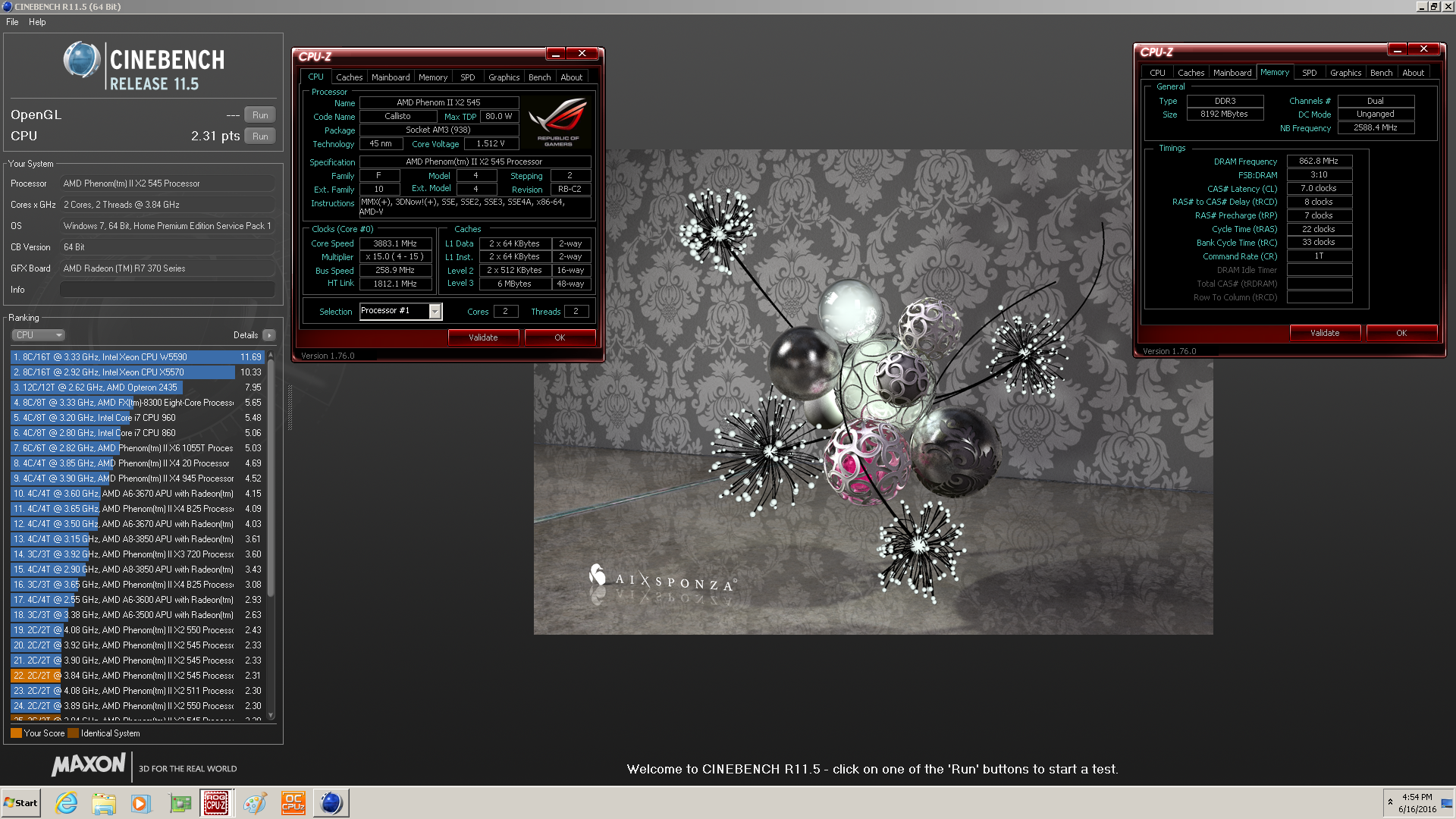Switch to Graphics tab in left CPU-Z

pyautogui.click(x=504, y=77)
